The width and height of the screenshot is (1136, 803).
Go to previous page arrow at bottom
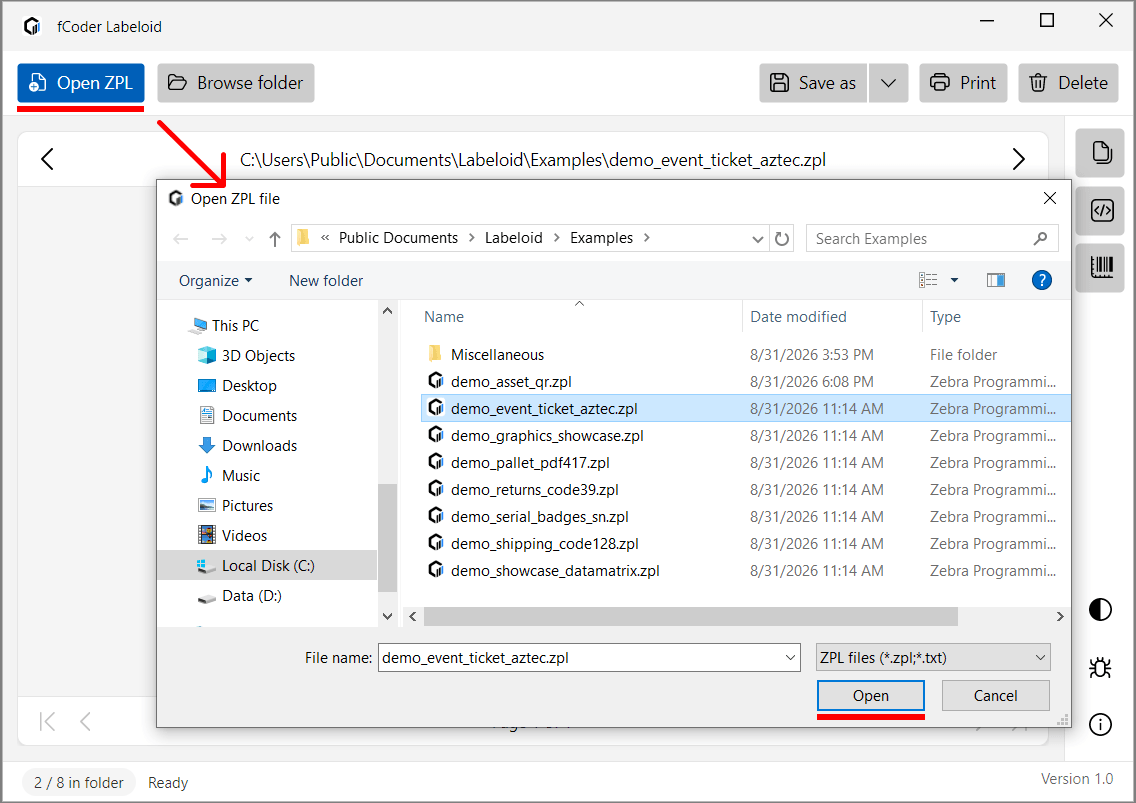[85, 721]
